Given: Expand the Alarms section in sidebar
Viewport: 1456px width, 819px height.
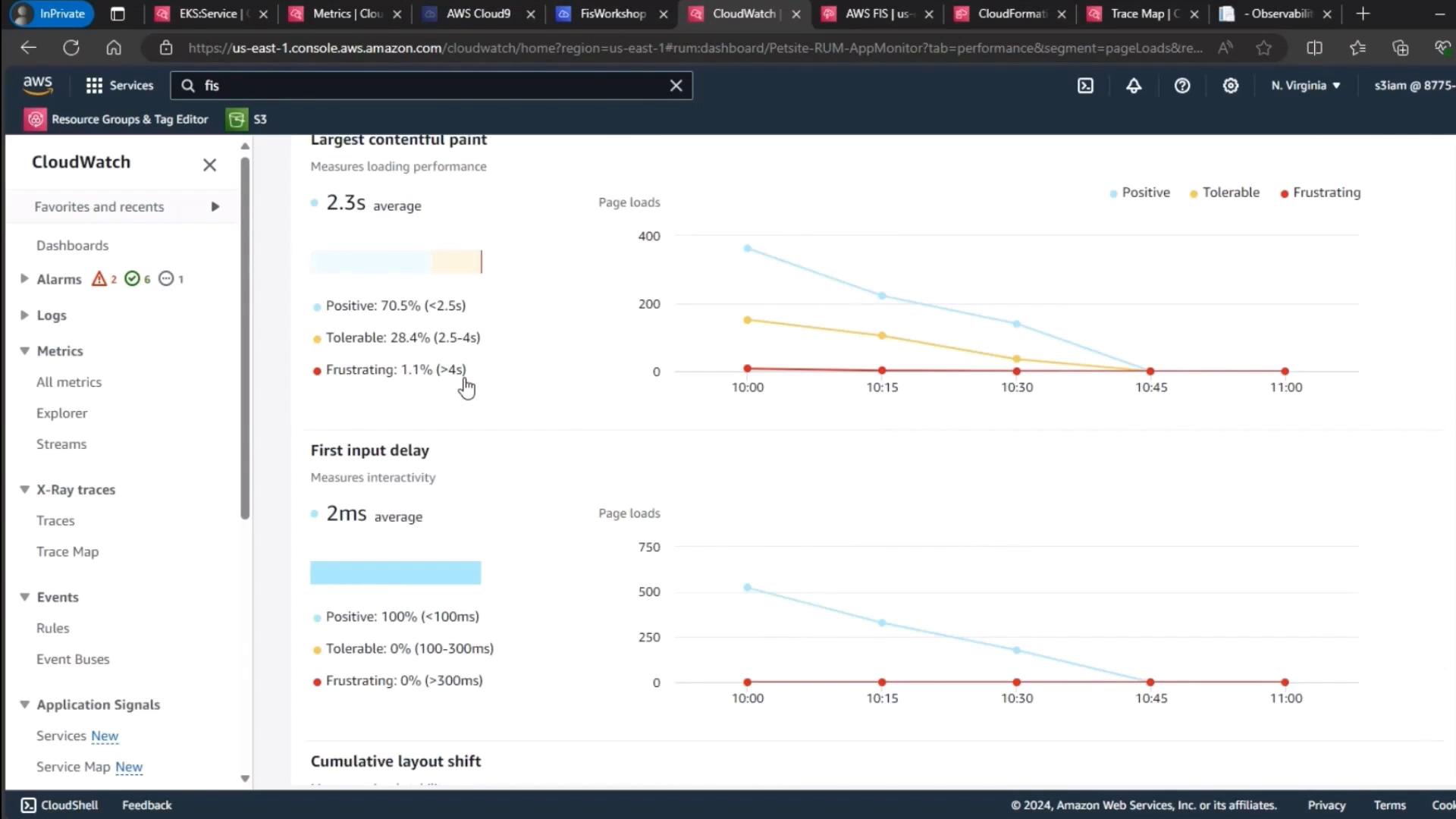Looking at the screenshot, I should coord(24,279).
